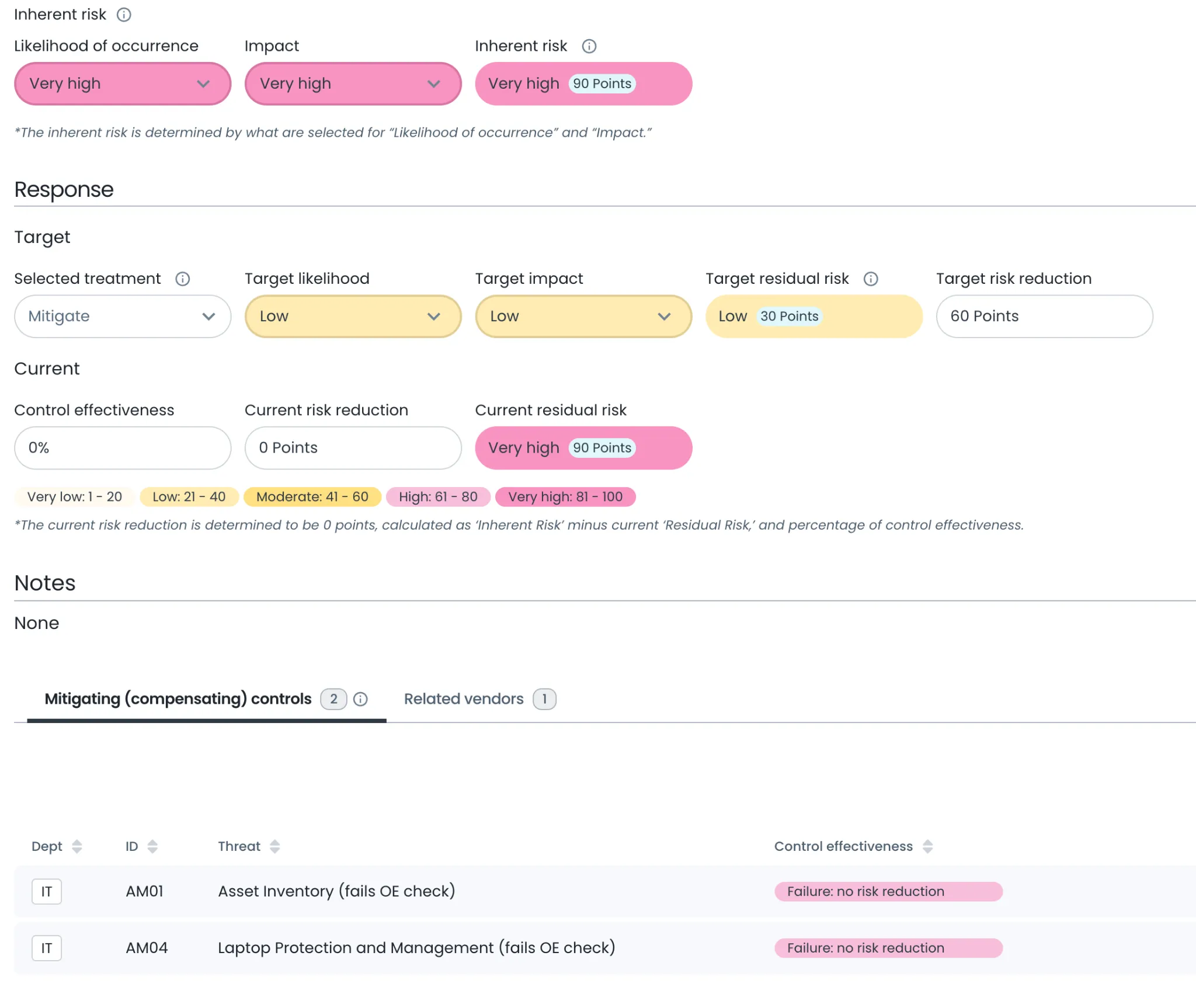Click the Very high: 81 - 100 legend swatch
1196x1008 pixels.
click(565, 497)
